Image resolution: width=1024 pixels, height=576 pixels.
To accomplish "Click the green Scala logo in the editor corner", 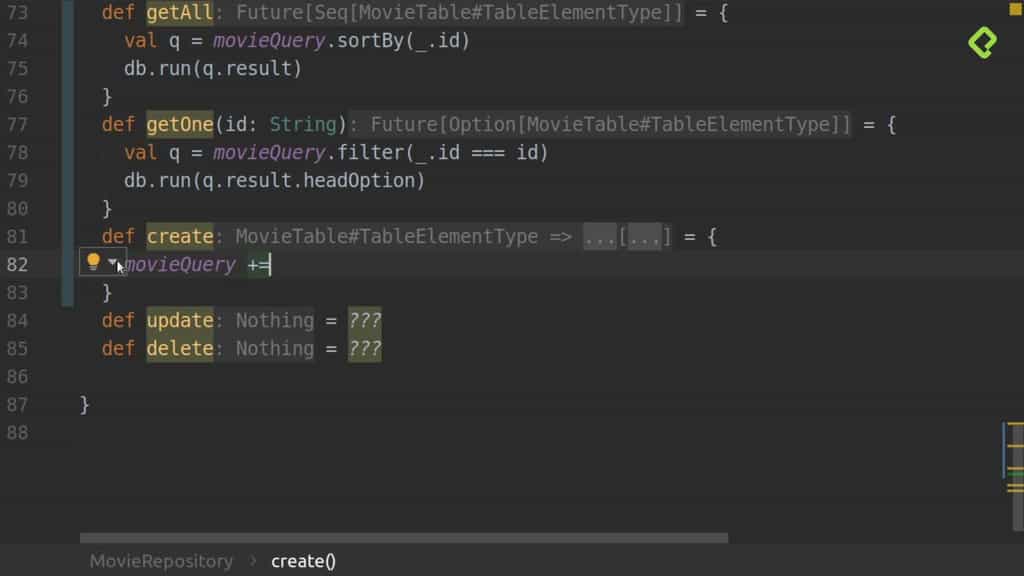I will pyautogui.click(x=982, y=43).
